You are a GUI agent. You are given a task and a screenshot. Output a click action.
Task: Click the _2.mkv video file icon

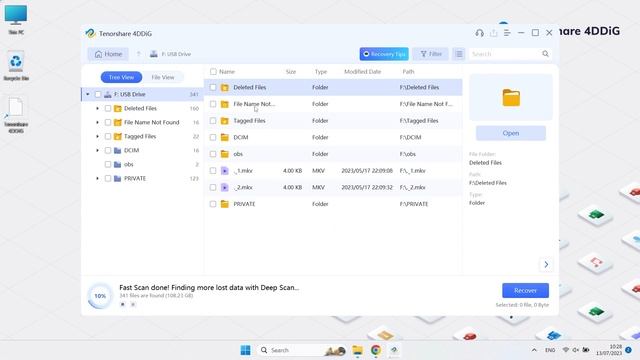[x=224, y=187]
